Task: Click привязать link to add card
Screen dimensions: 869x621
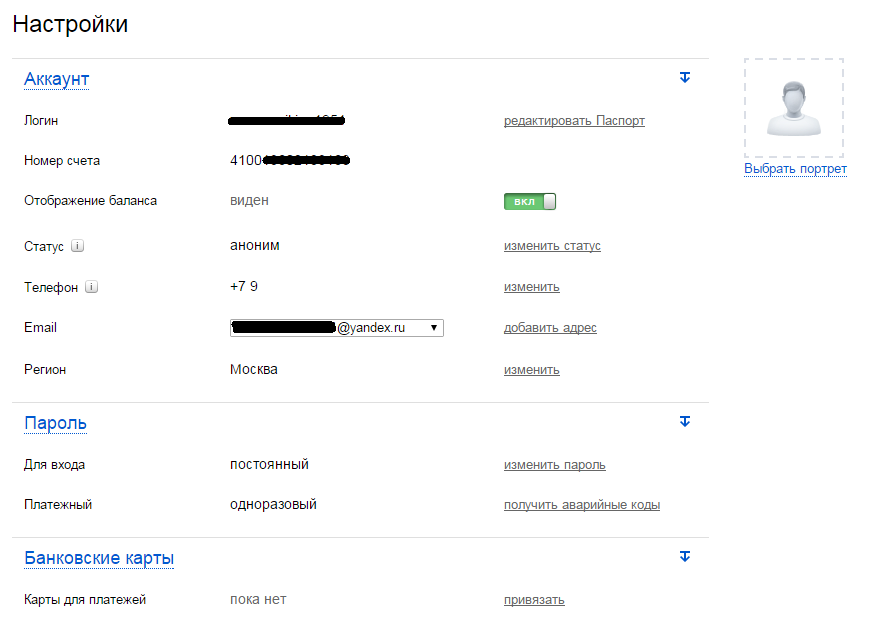Action: (x=534, y=600)
